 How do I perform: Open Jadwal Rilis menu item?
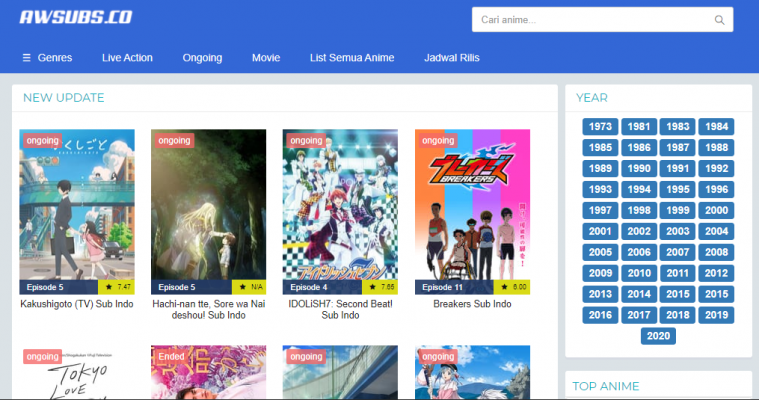452,58
